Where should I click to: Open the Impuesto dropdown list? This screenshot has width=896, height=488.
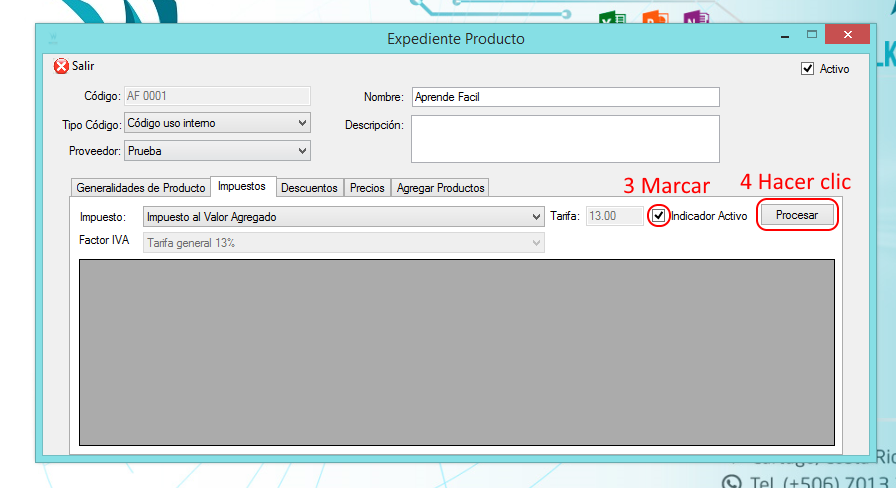point(343,217)
